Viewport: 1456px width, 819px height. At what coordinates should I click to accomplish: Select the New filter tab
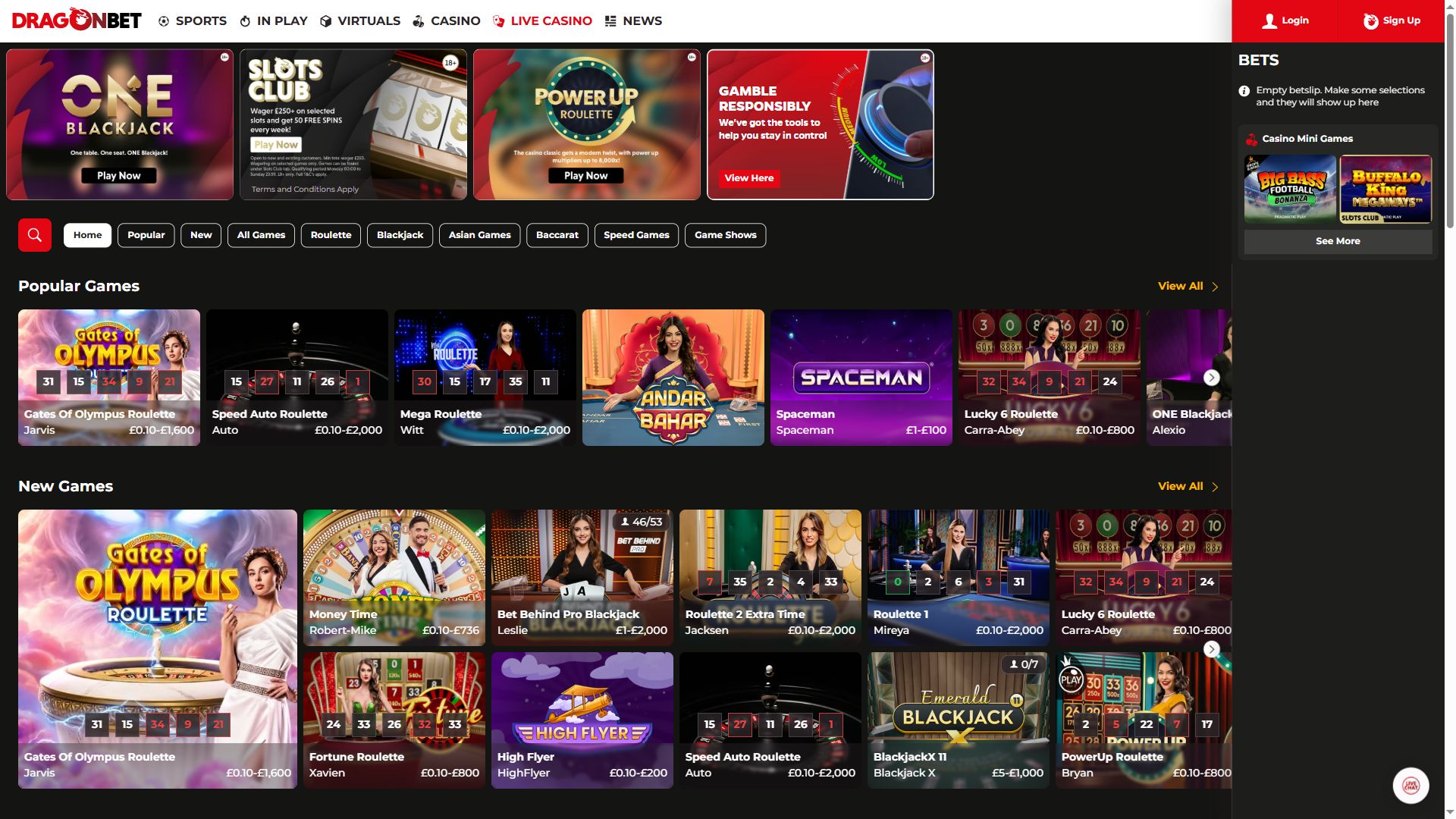point(201,235)
